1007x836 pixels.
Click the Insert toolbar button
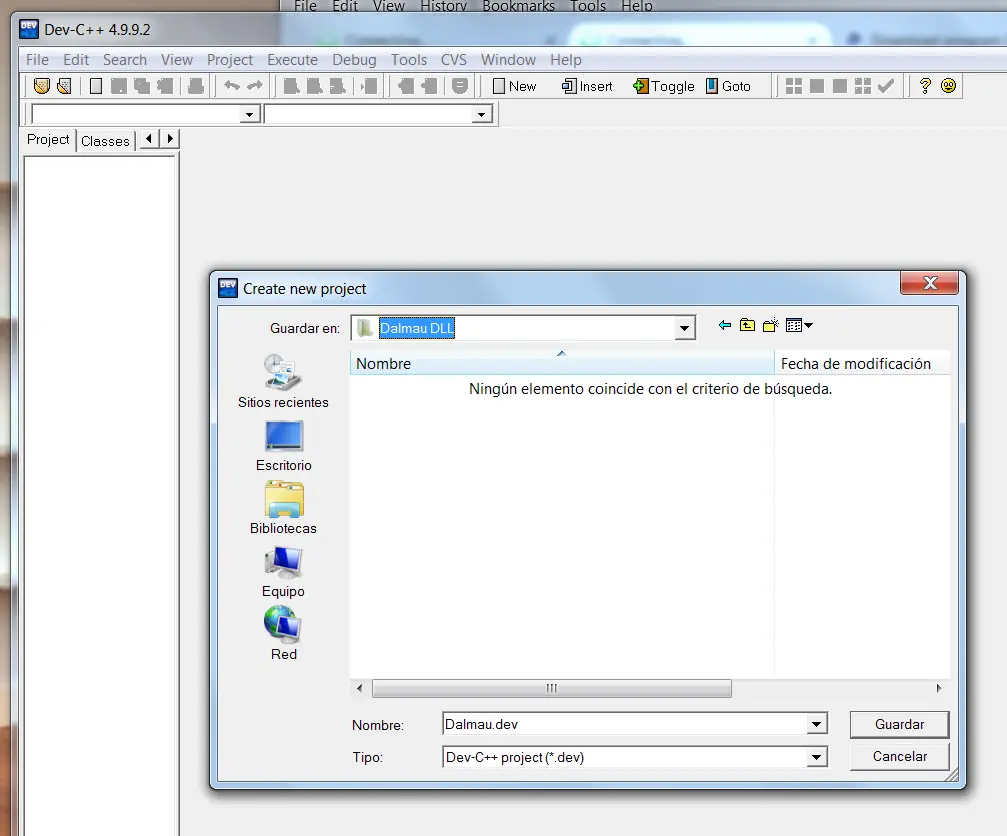(587, 86)
